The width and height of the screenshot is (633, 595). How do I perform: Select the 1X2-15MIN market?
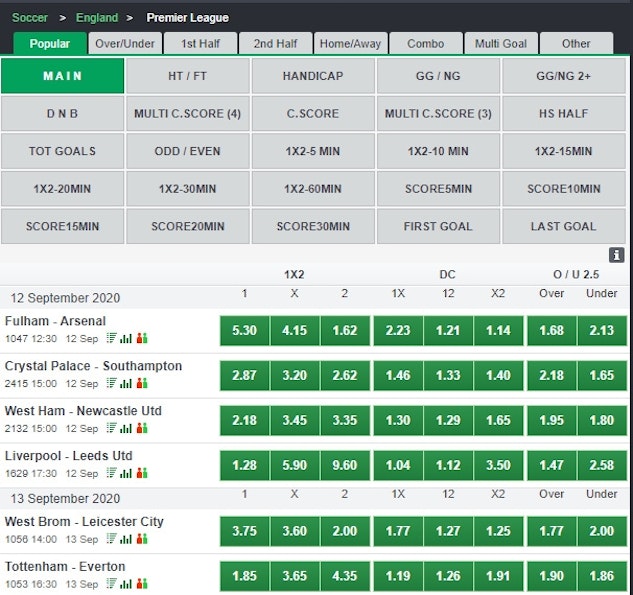click(564, 151)
